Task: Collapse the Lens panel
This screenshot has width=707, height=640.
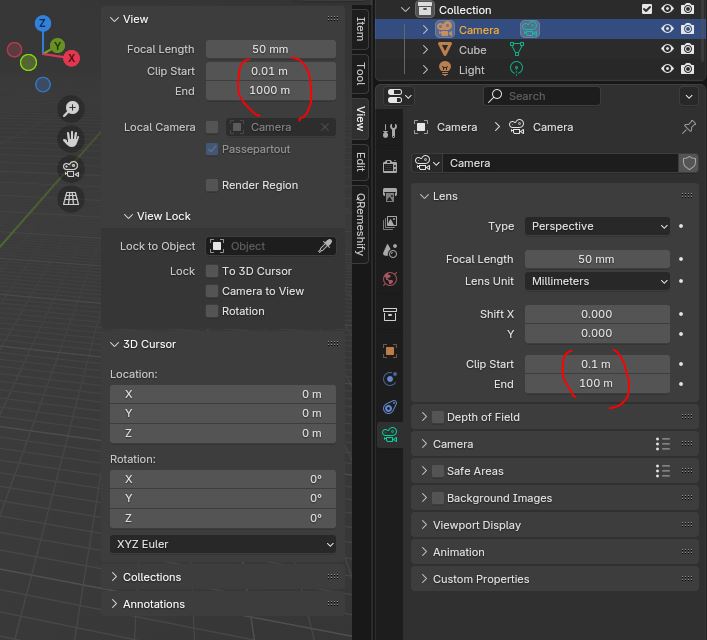Action: tap(424, 196)
